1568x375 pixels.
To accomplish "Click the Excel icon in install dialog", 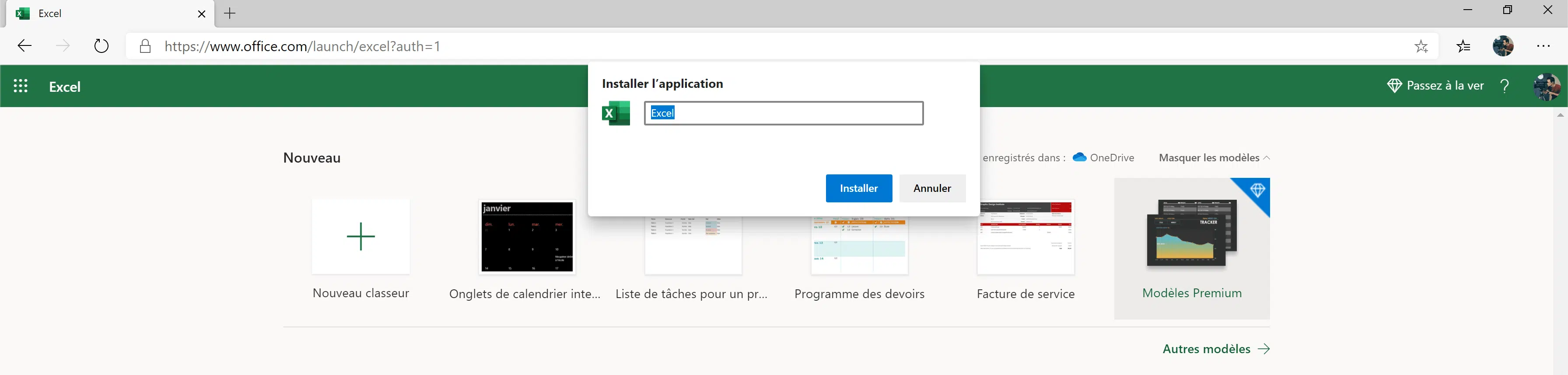I will tap(616, 113).
